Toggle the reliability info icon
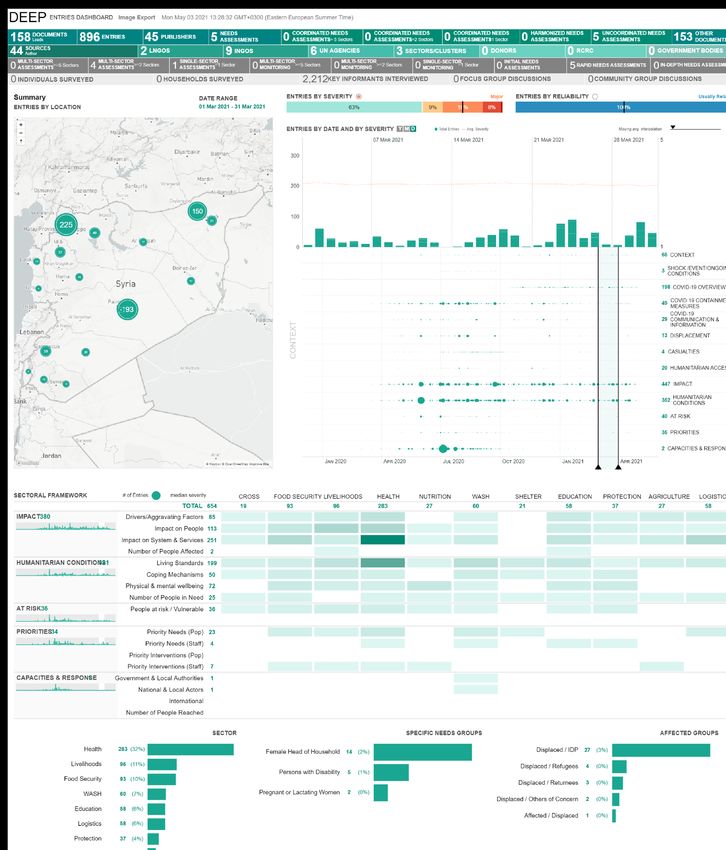Screen dimensions: 726x850 [x=595, y=96]
